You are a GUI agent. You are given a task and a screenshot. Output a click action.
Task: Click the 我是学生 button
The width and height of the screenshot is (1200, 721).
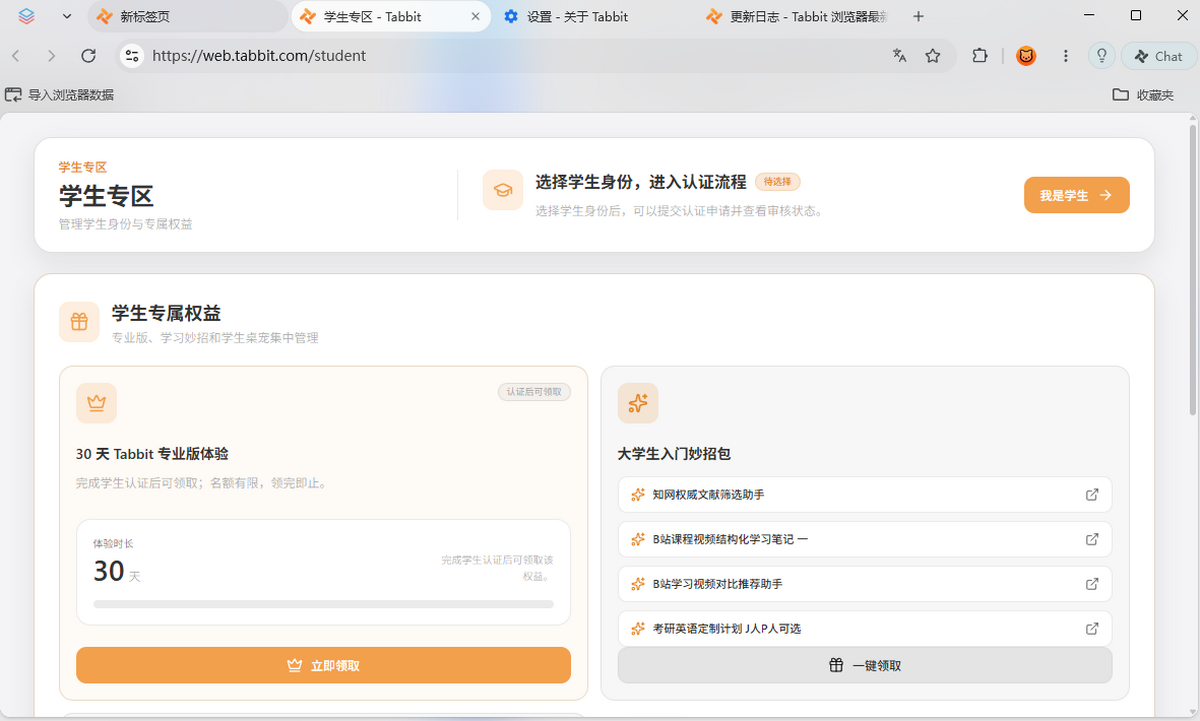[x=1076, y=195]
